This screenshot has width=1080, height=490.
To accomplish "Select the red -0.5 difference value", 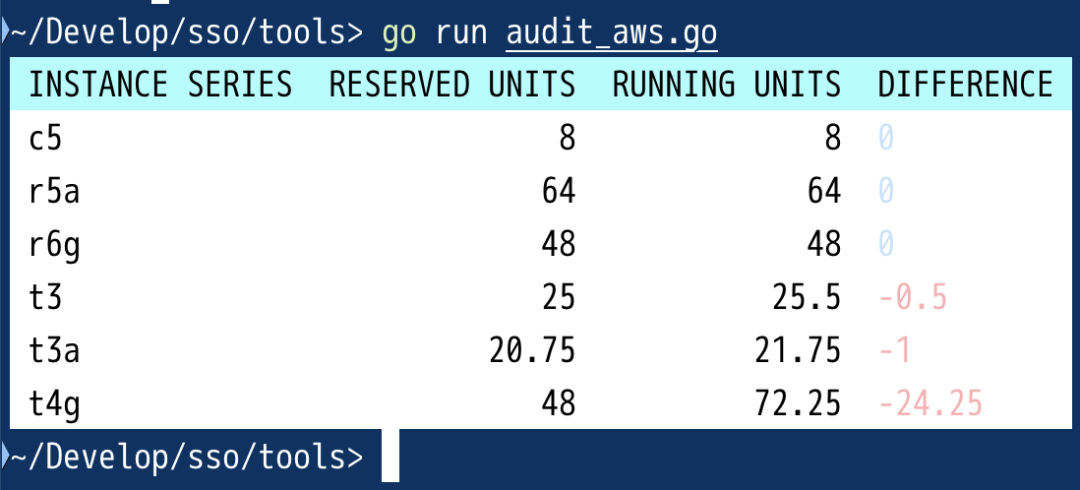I will (912, 298).
